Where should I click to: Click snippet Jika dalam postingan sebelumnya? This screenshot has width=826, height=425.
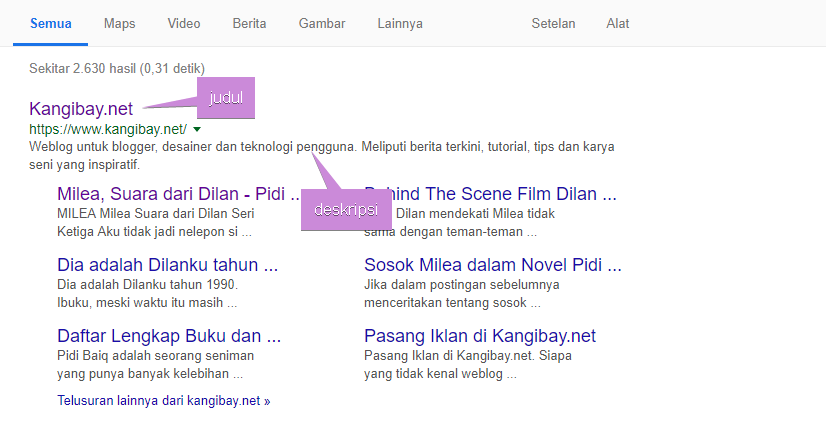point(461,293)
